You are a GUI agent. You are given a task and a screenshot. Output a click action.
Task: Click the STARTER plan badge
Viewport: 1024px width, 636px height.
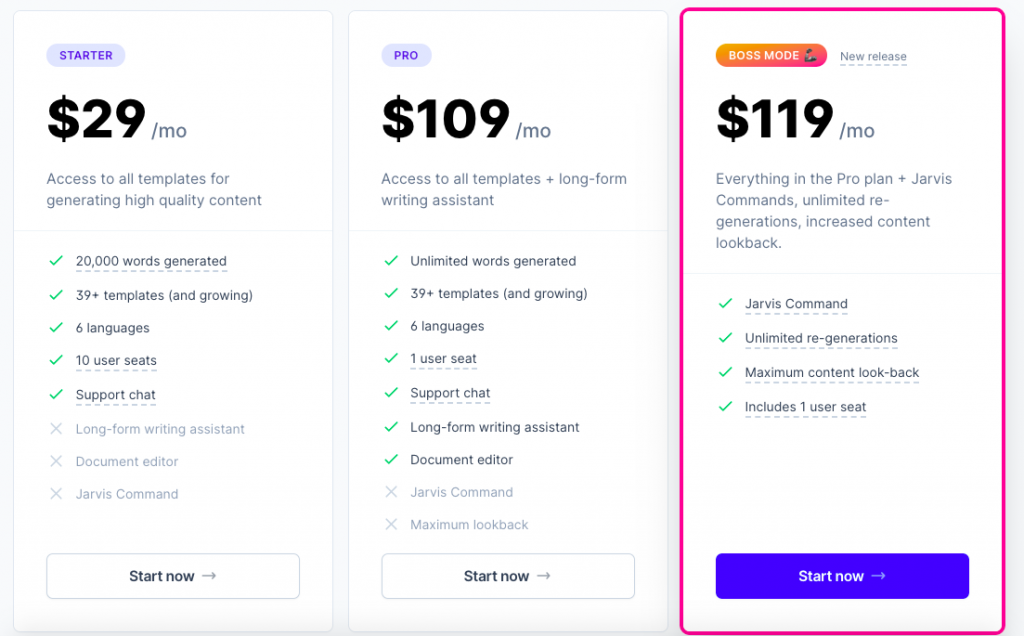click(86, 56)
